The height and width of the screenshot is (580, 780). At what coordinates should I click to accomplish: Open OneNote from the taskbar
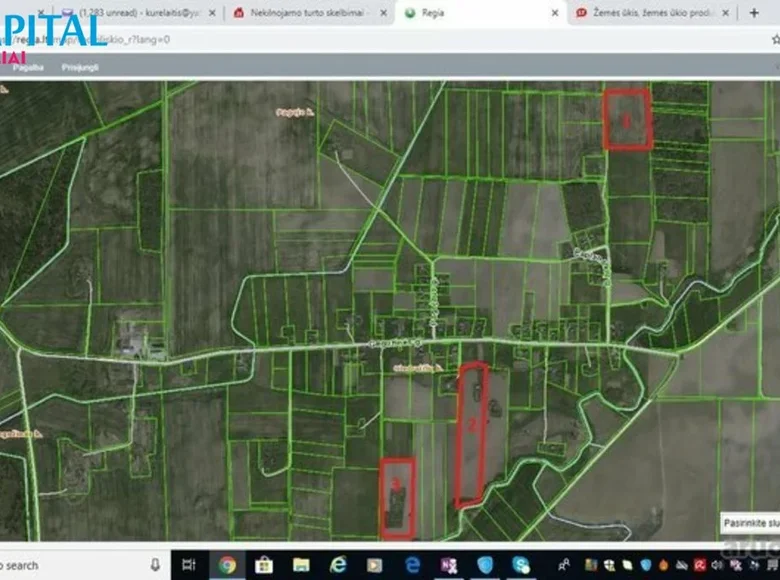(449, 565)
